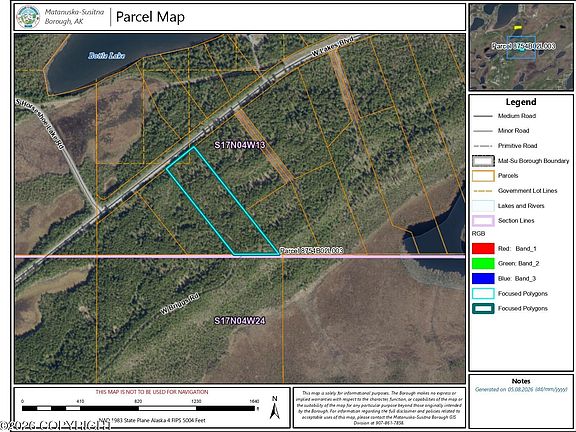Screen dimensions: 576x432
Task: Click the Red Band_1 color swatch
Action: pos(483,249)
